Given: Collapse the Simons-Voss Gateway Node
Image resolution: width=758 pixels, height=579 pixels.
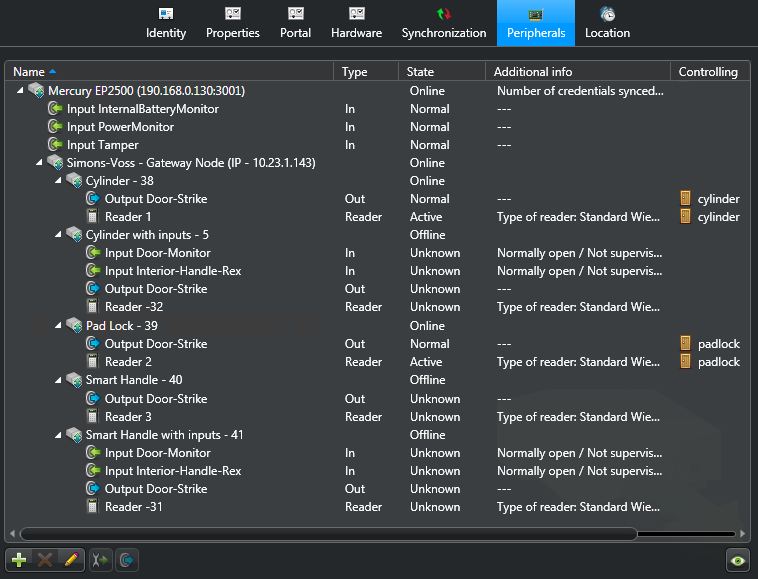Looking at the screenshot, I should pyautogui.click(x=41, y=163).
